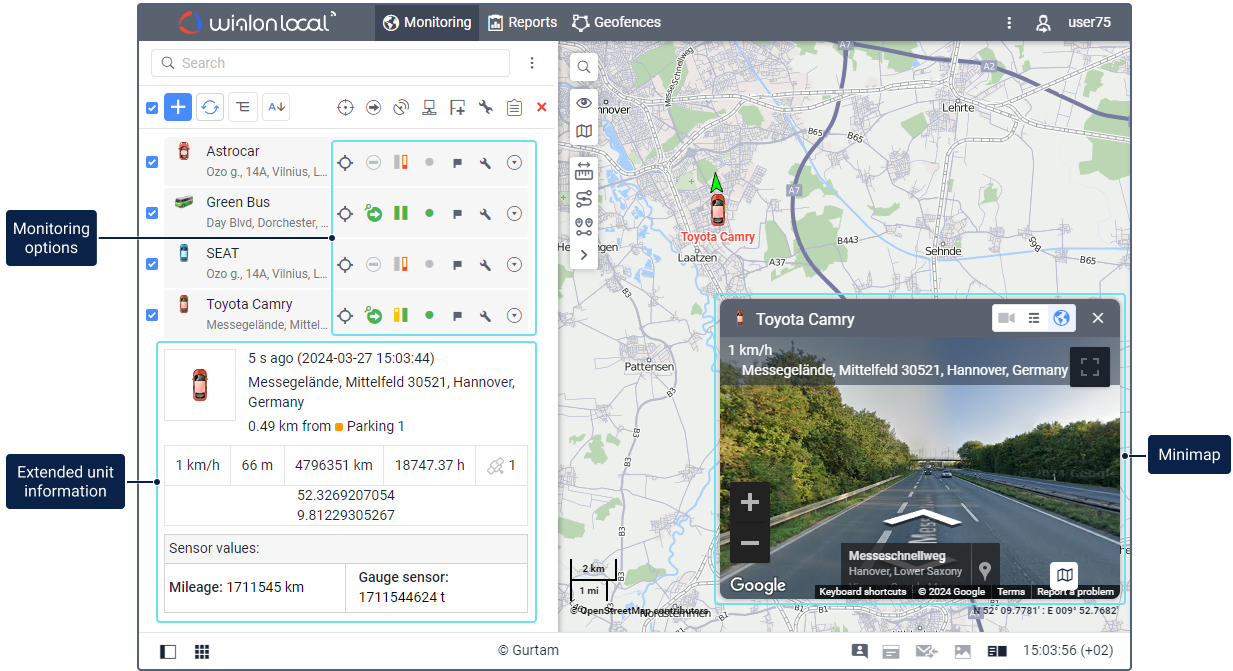1233x671 pixels.
Task: Move forward with street view arrow
Action: (922, 517)
